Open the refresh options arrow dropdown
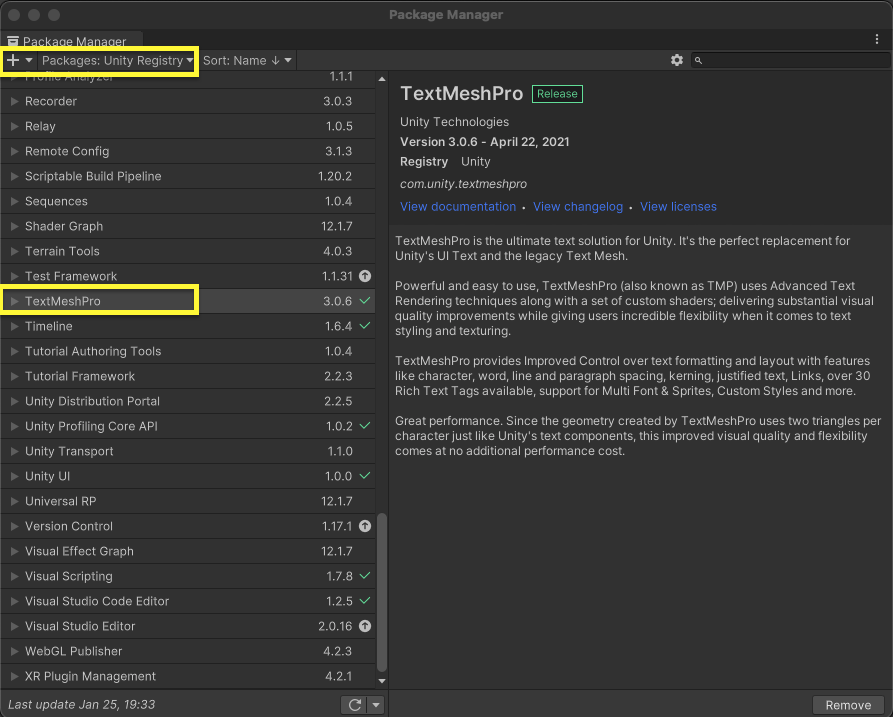893x717 pixels. click(375, 704)
